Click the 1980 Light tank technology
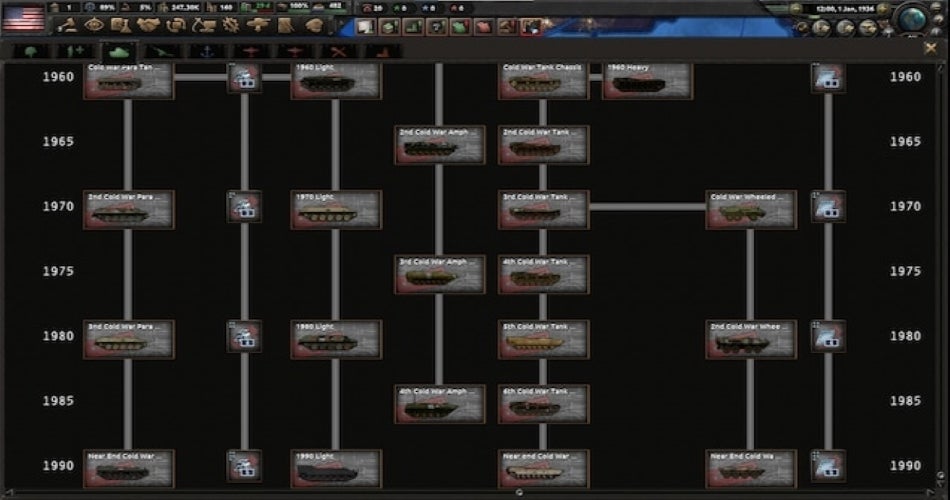Viewport: 950px width, 500px height. tap(335, 339)
